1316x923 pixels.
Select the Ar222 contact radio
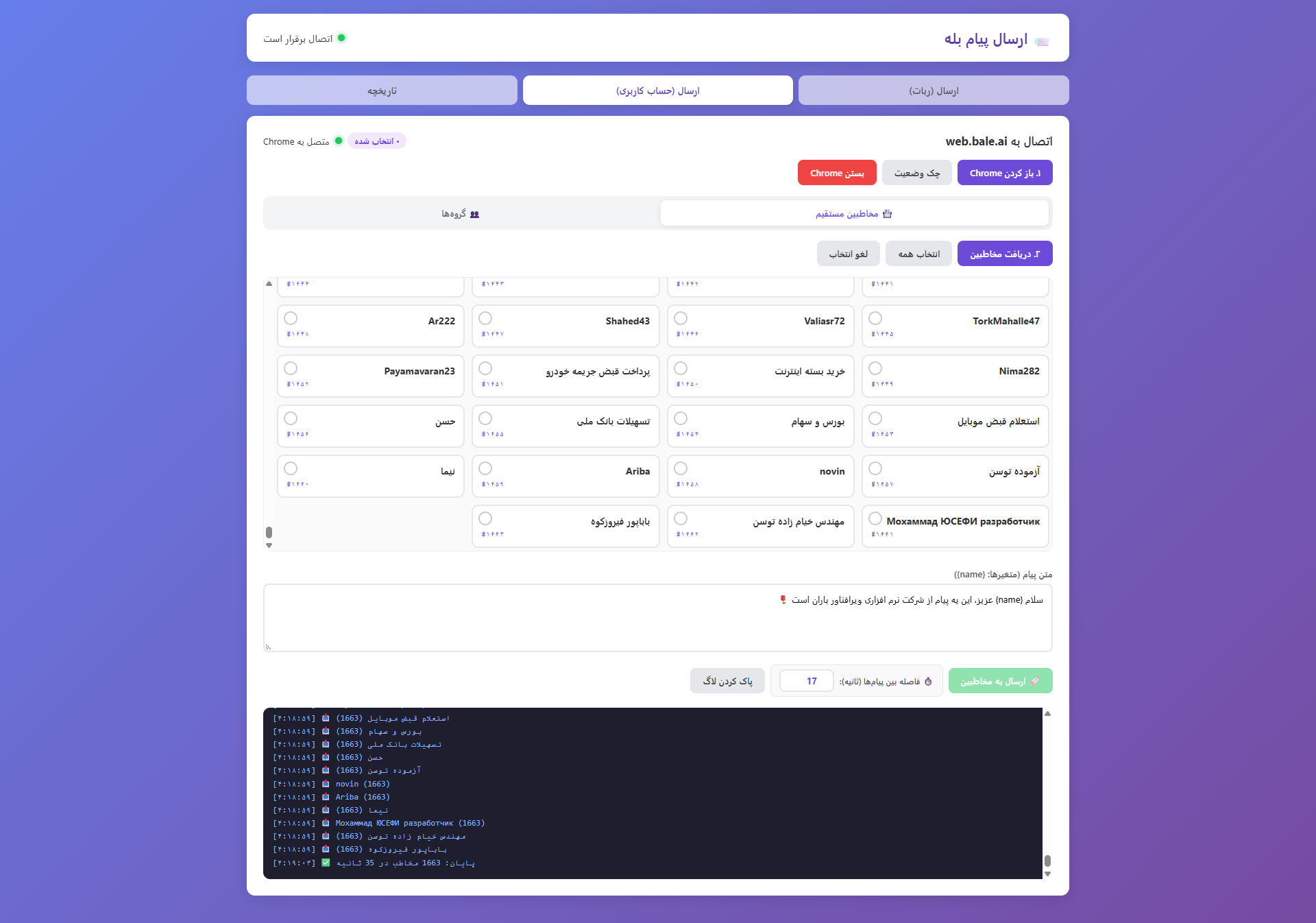click(291, 318)
